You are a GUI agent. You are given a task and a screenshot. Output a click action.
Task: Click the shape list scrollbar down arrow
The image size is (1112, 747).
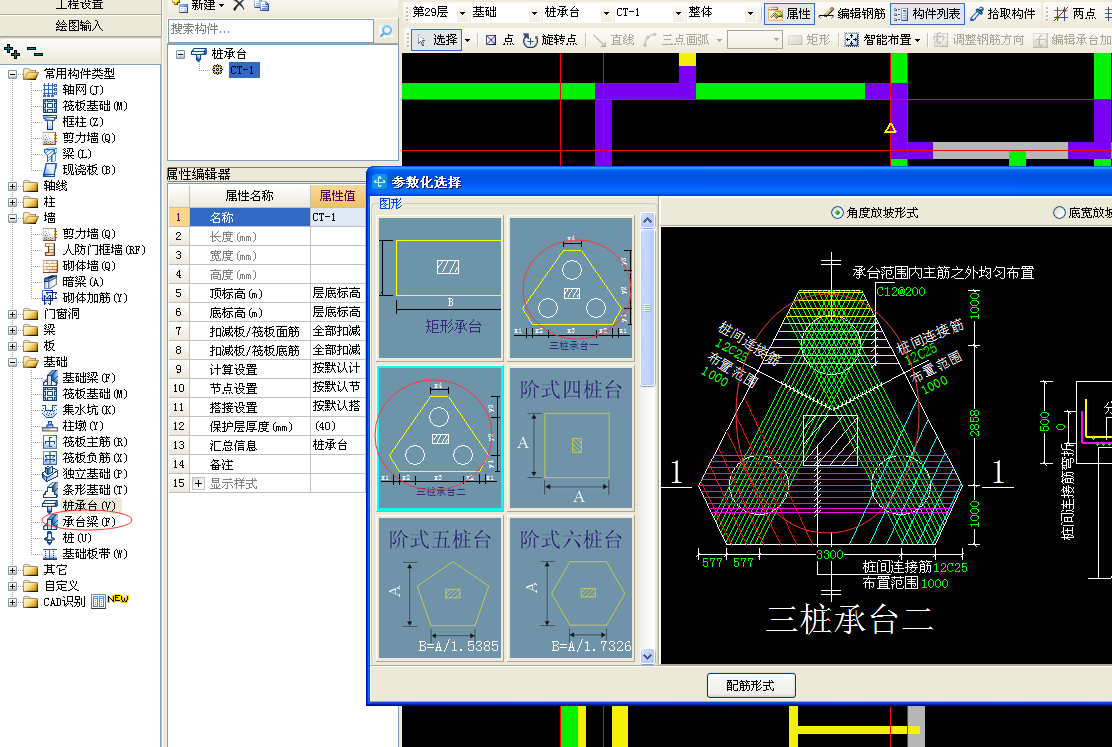[647, 656]
